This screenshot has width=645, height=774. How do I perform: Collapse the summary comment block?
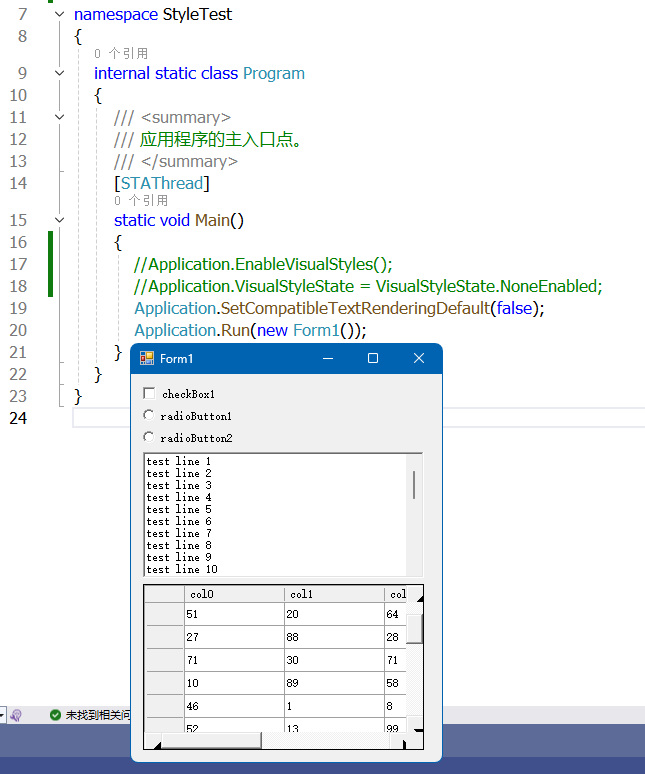[59, 117]
